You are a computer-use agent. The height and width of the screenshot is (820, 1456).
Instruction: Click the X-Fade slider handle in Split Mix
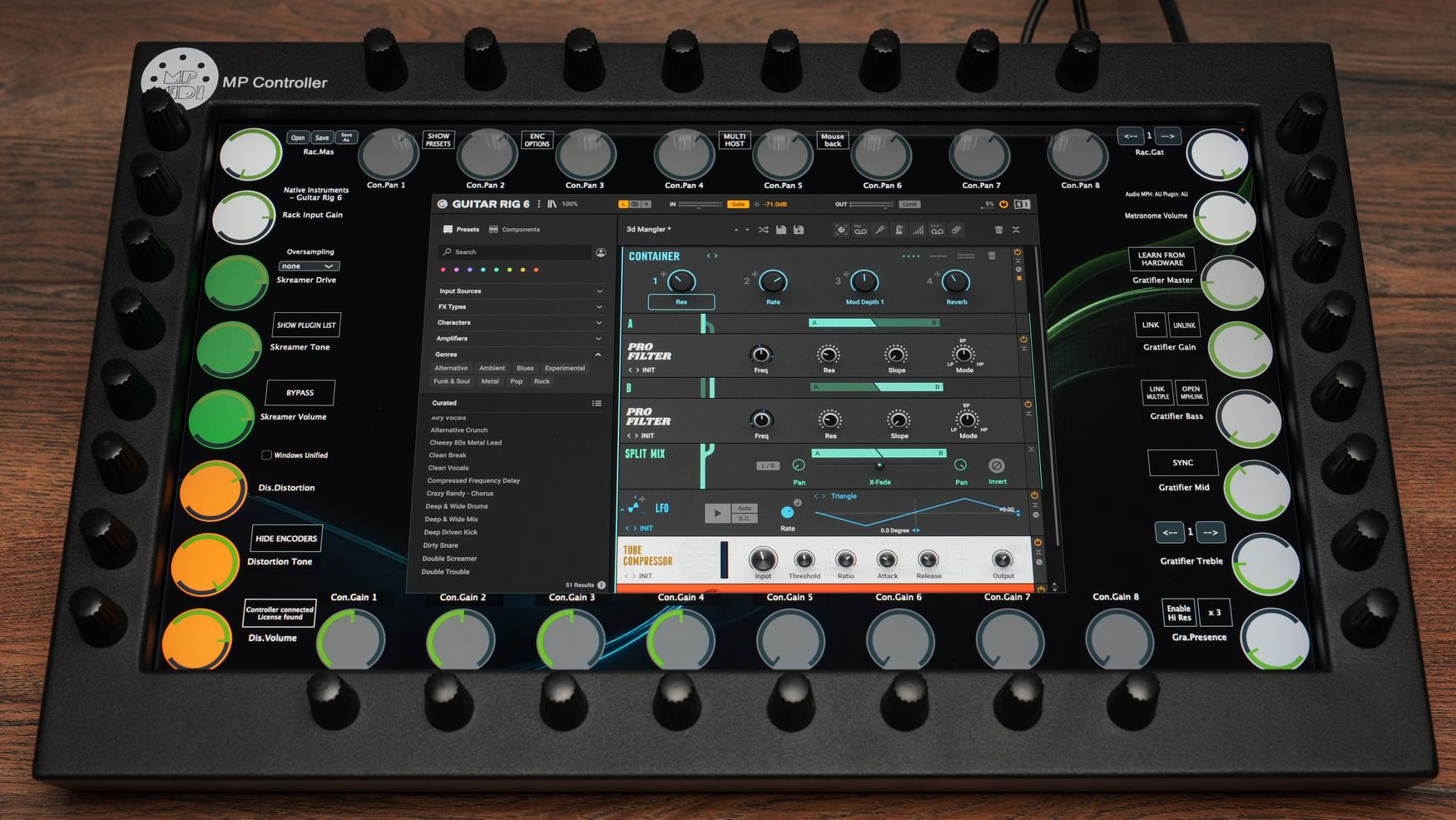tap(879, 465)
